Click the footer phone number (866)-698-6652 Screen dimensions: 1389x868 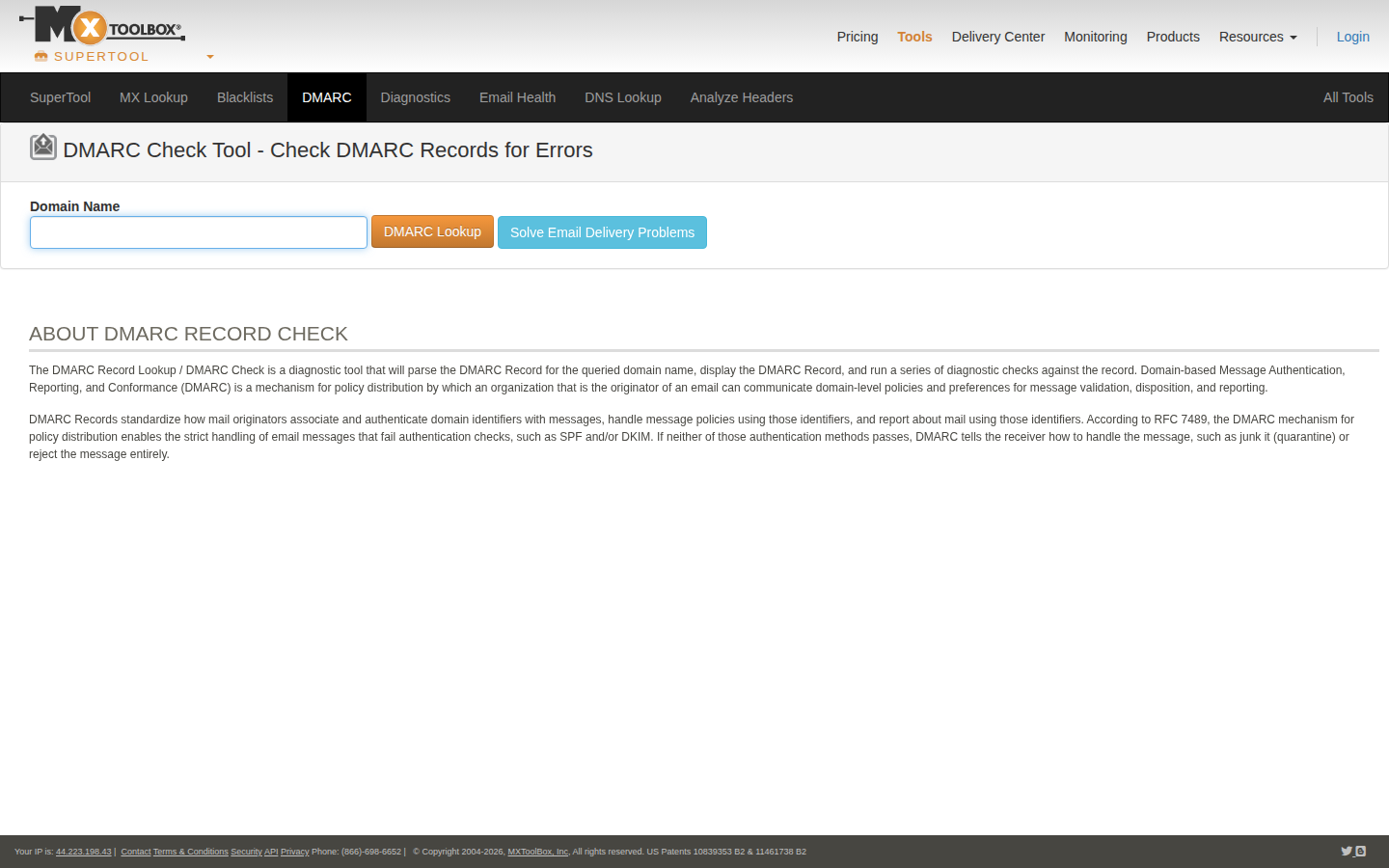[x=371, y=852]
